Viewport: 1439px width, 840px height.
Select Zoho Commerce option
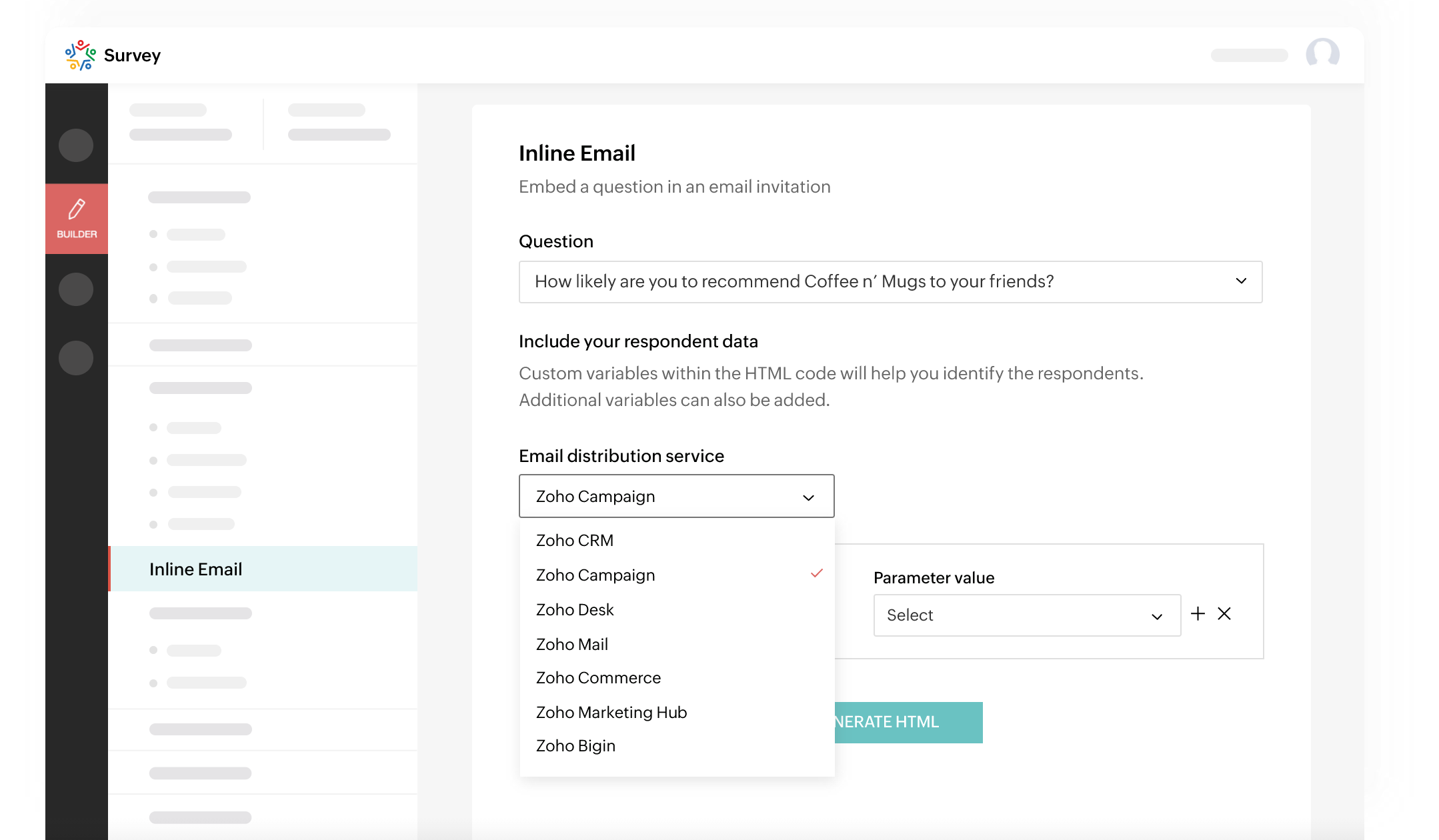coord(598,678)
